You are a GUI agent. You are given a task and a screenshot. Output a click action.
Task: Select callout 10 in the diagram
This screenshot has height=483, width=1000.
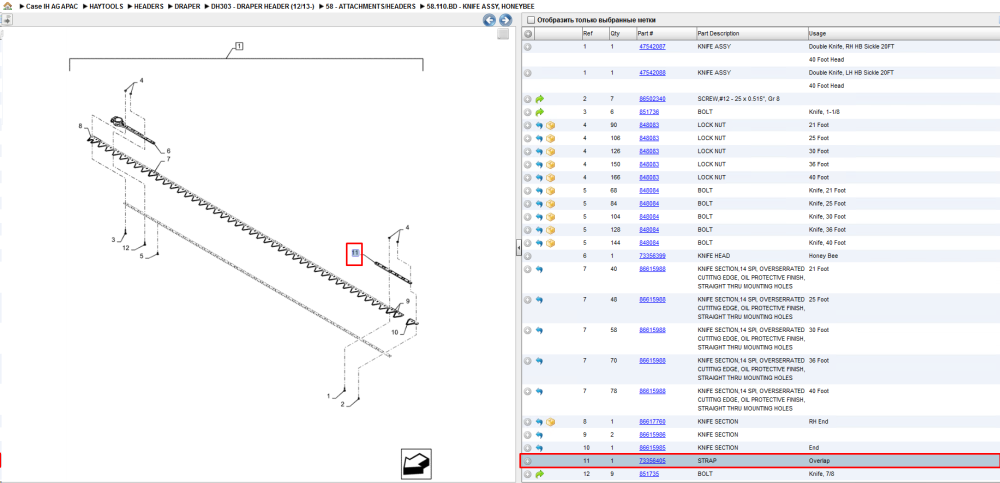(394, 332)
